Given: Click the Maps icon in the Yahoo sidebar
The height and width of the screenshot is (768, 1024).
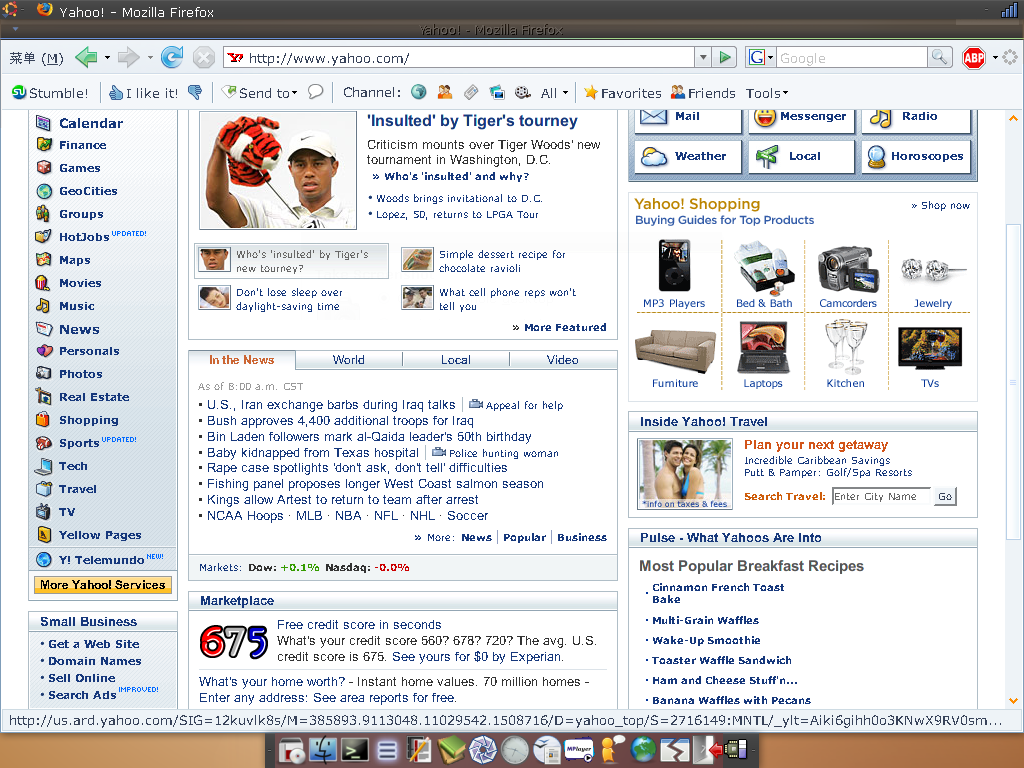Looking at the screenshot, I should click(x=44, y=259).
